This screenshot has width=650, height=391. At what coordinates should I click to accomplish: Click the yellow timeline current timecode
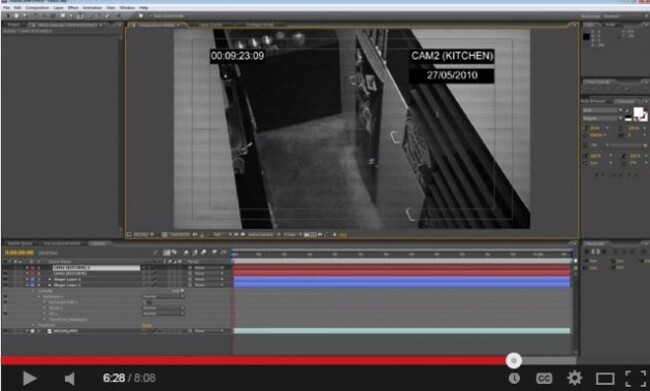click(x=19, y=253)
